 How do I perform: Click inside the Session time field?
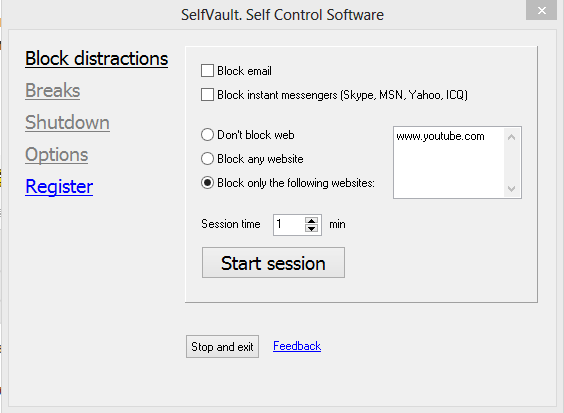point(289,225)
